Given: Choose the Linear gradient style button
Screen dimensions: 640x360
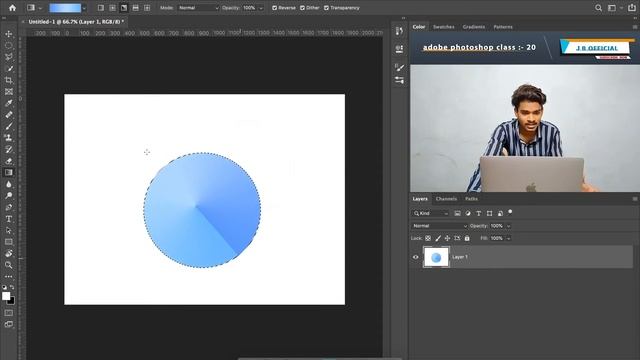Looking at the screenshot, I should [x=101, y=8].
